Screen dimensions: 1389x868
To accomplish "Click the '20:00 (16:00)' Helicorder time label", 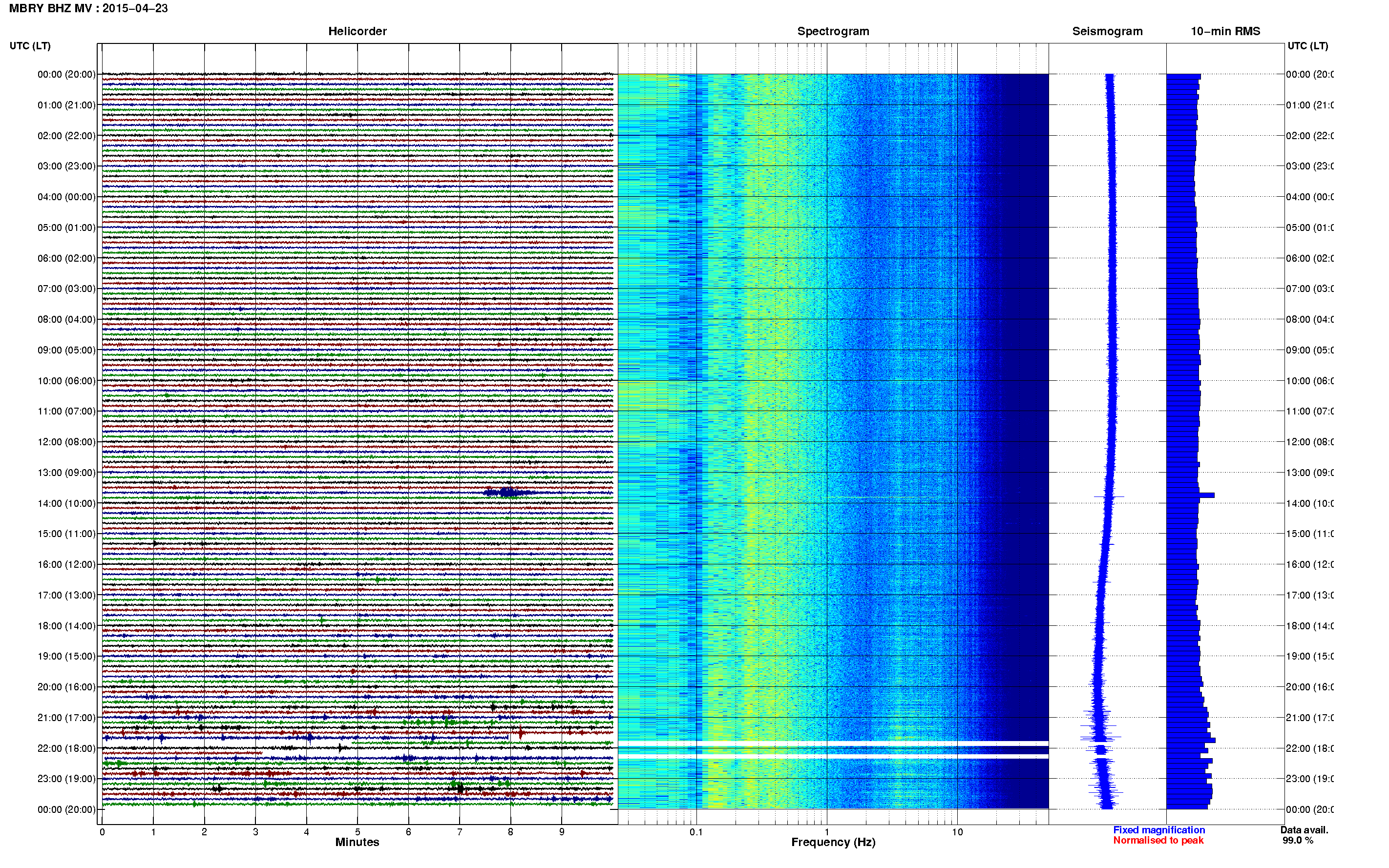I will pos(66,686).
